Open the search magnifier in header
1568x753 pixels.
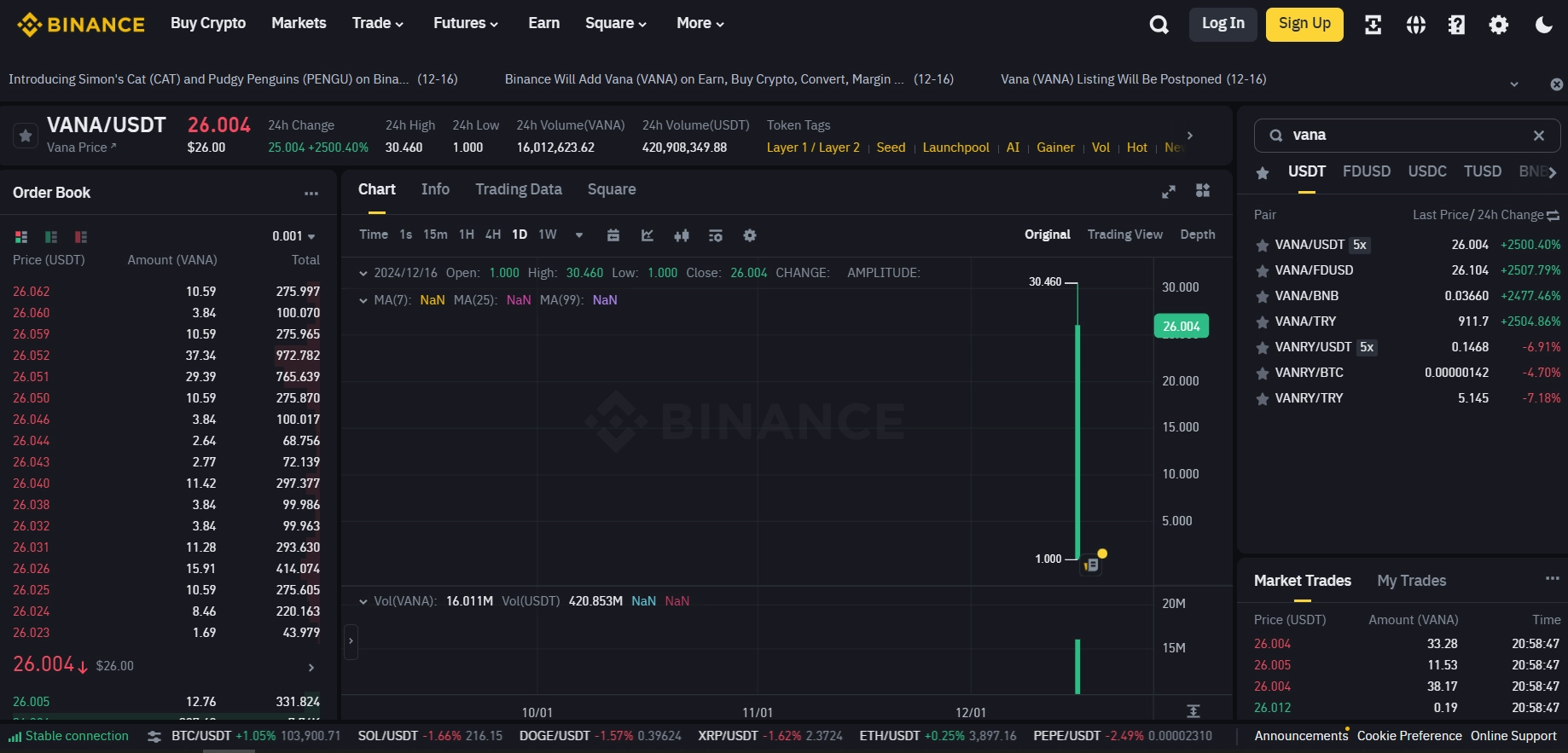[1159, 25]
